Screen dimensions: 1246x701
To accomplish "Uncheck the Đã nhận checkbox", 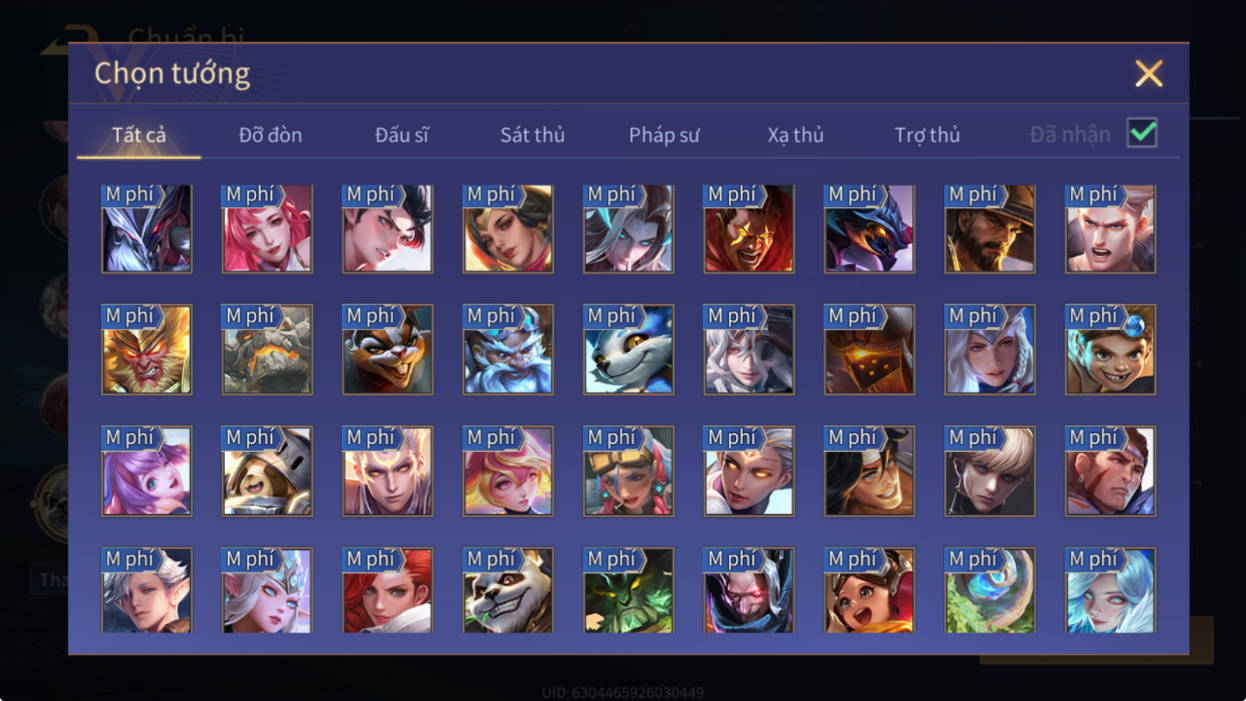I will [x=1142, y=133].
